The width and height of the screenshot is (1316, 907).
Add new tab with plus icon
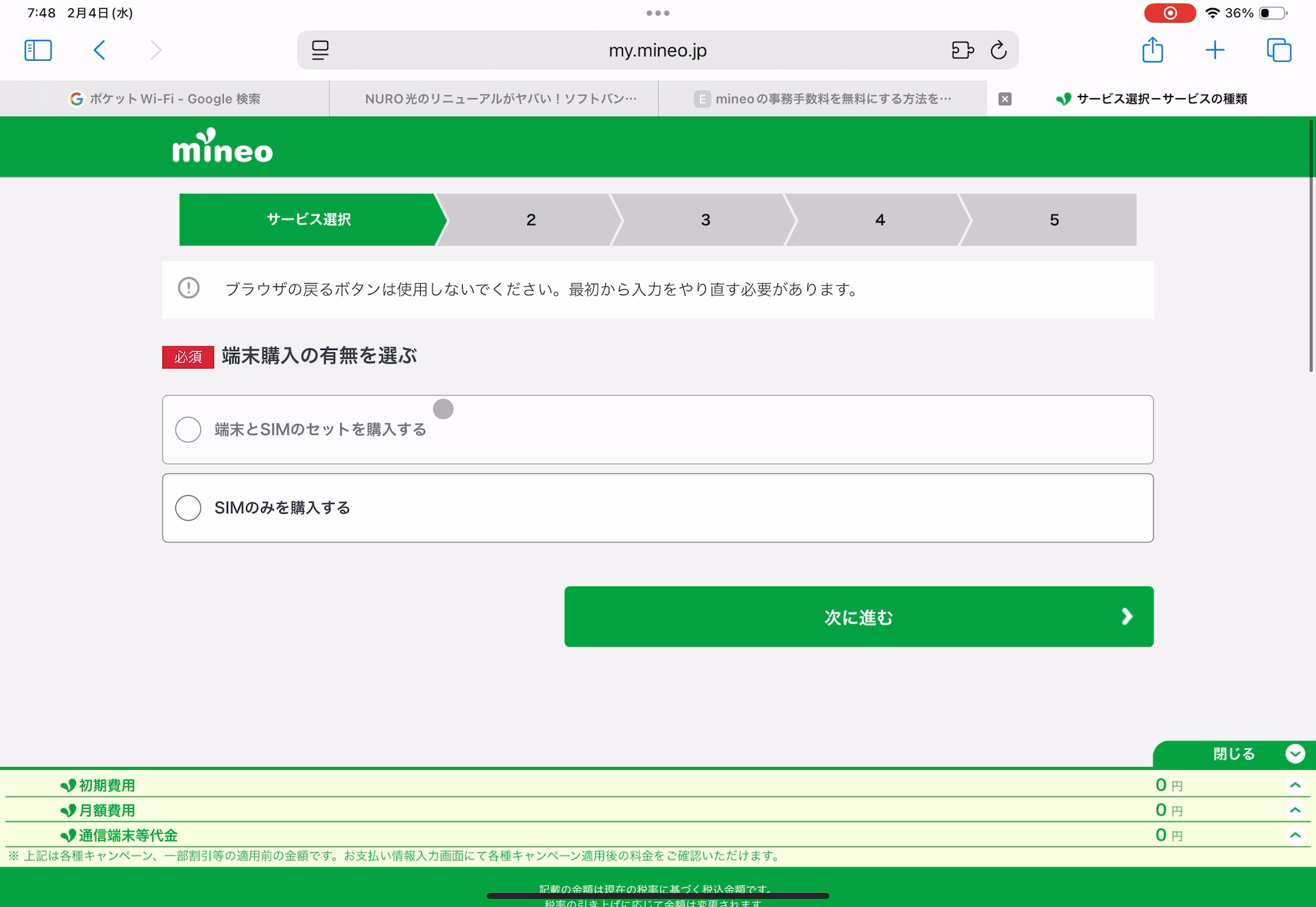1215,50
